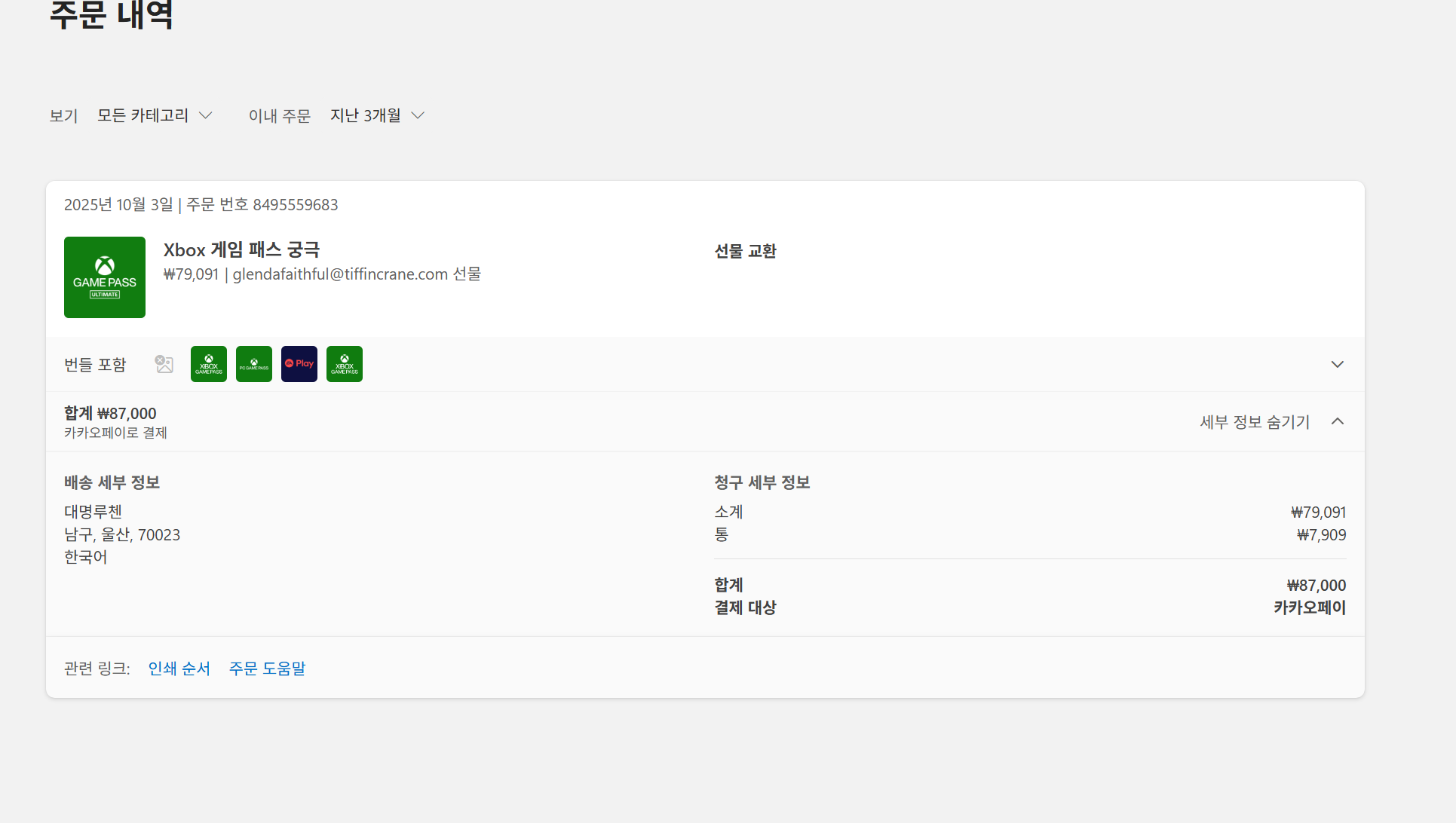Viewport: 1456px width, 823px height.
Task: Expand the bundle contents chevron
Action: (x=1338, y=364)
